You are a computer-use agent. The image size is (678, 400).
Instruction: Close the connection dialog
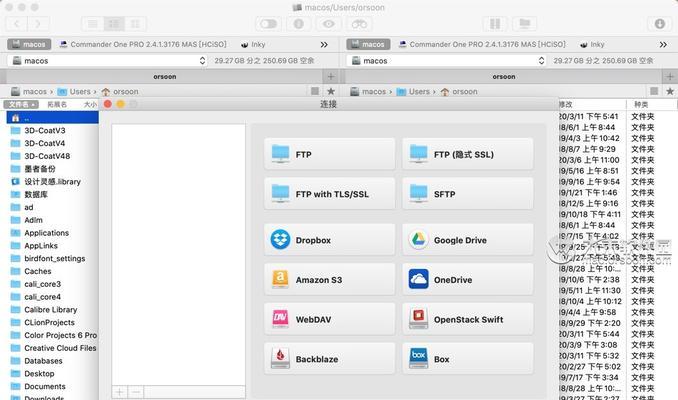click(108, 104)
